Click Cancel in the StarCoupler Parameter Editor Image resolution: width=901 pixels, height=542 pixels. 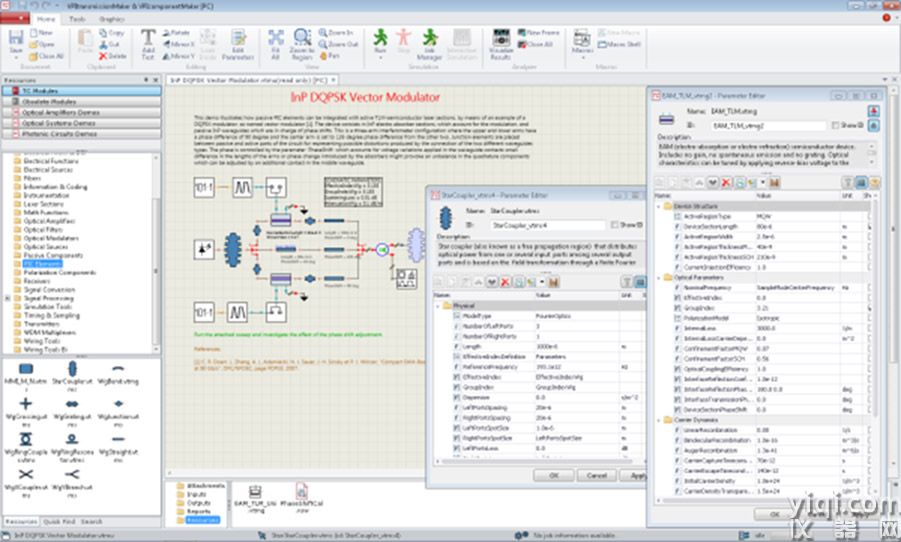596,475
